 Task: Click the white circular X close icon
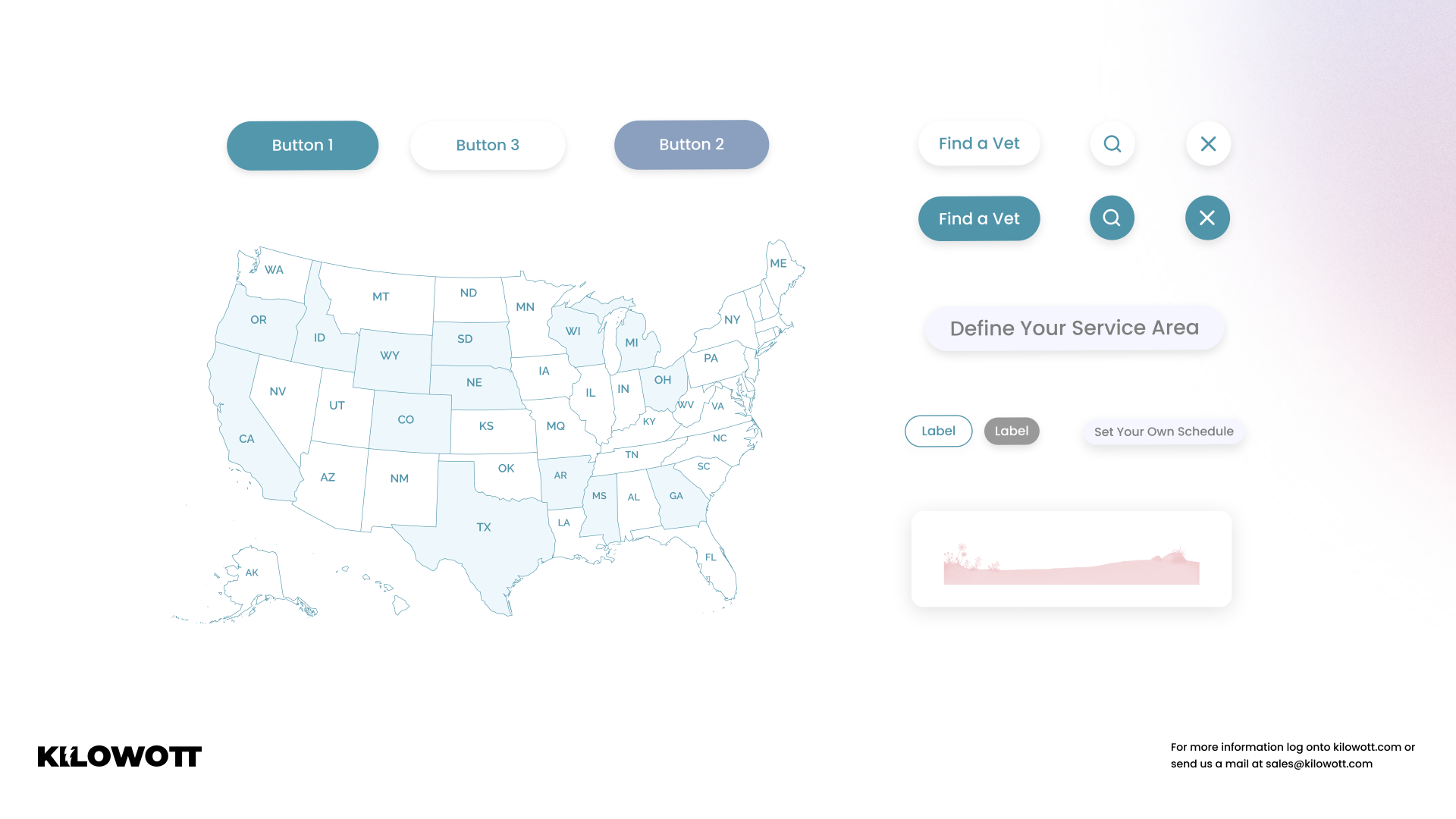pos(1208,144)
